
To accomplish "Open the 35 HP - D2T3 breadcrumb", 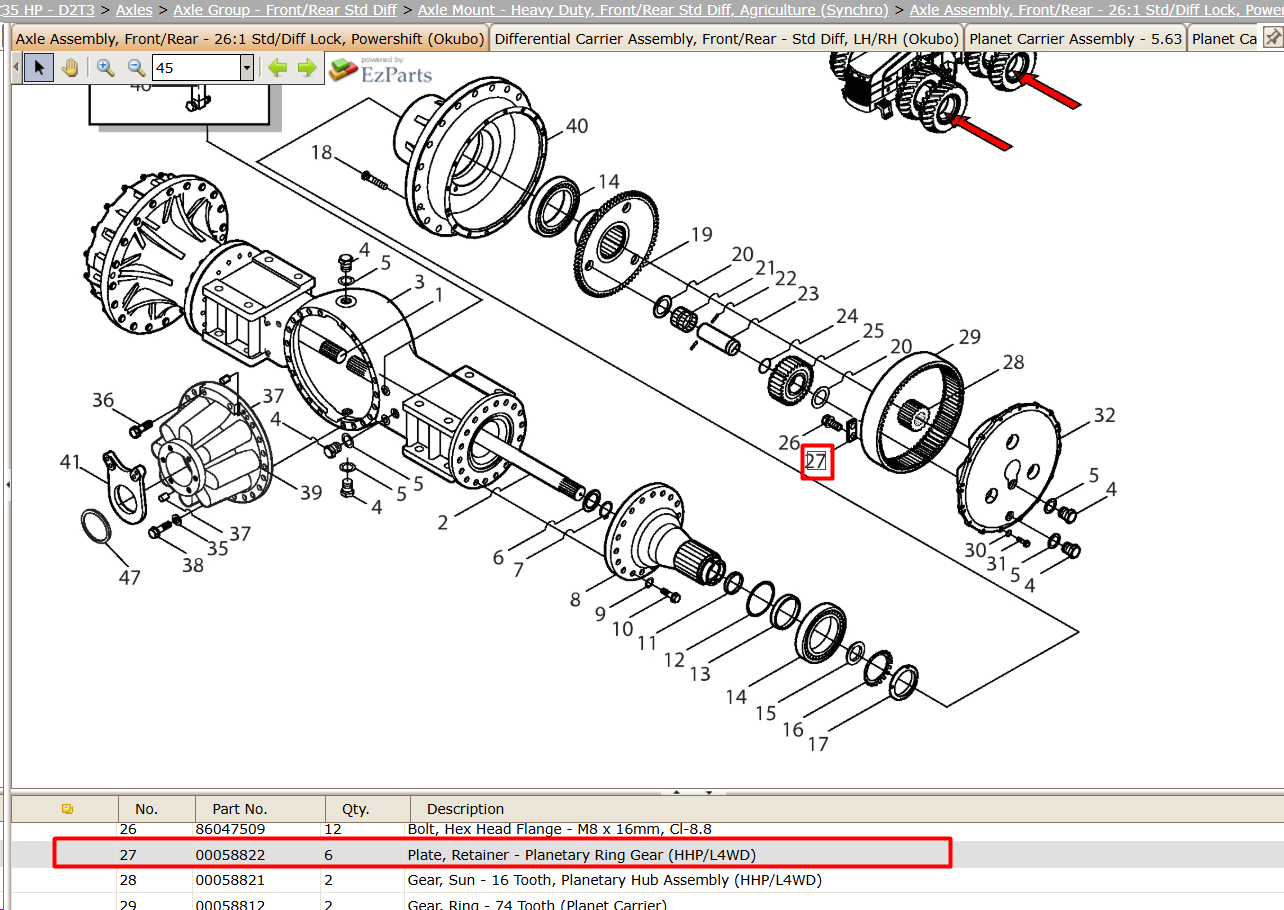I will (x=48, y=10).
